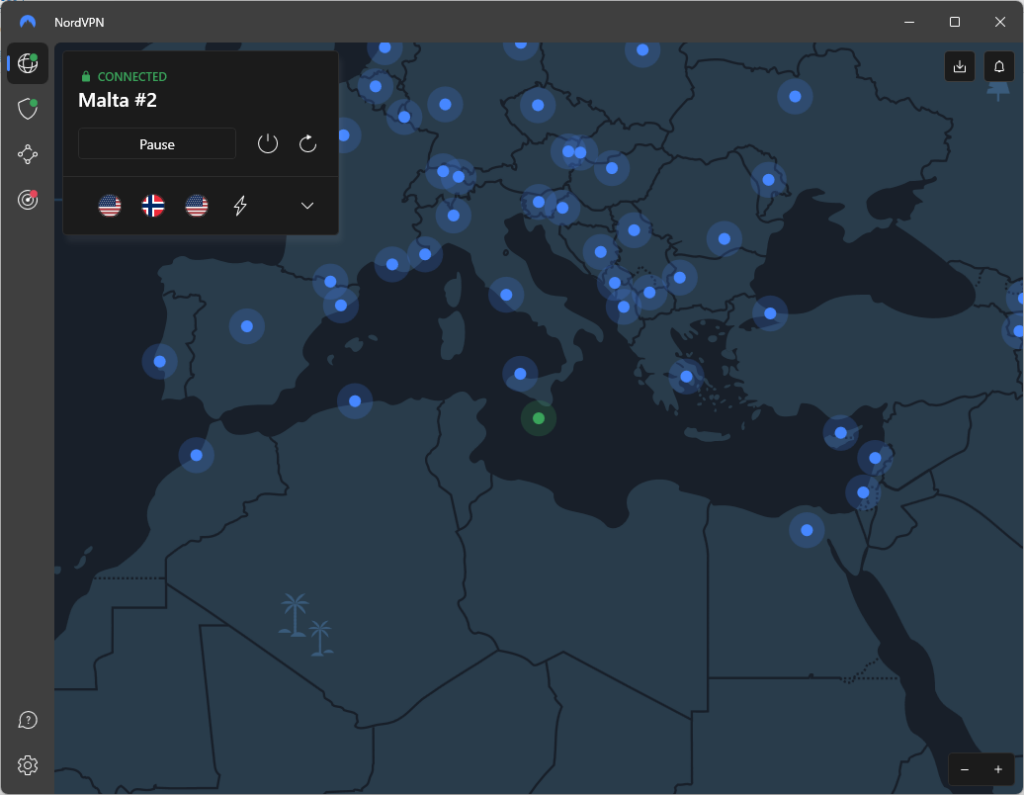Image resolution: width=1024 pixels, height=795 pixels.
Task: Open the Settings gear in sidebar
Action: tap(28, 765)
